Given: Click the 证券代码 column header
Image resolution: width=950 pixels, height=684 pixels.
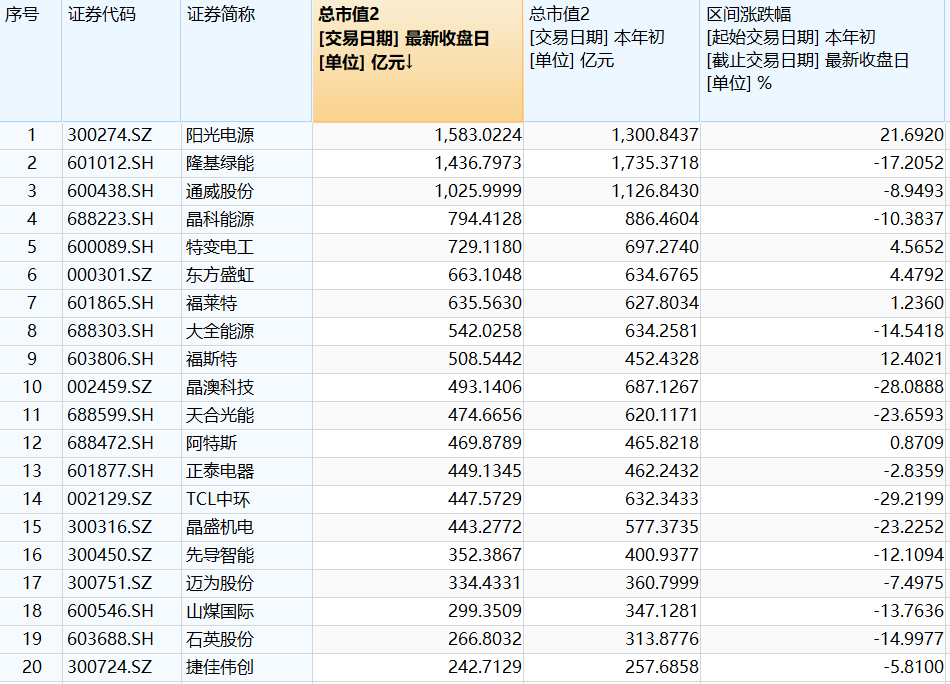Looking at the screenshot, I should click(101, 15).
